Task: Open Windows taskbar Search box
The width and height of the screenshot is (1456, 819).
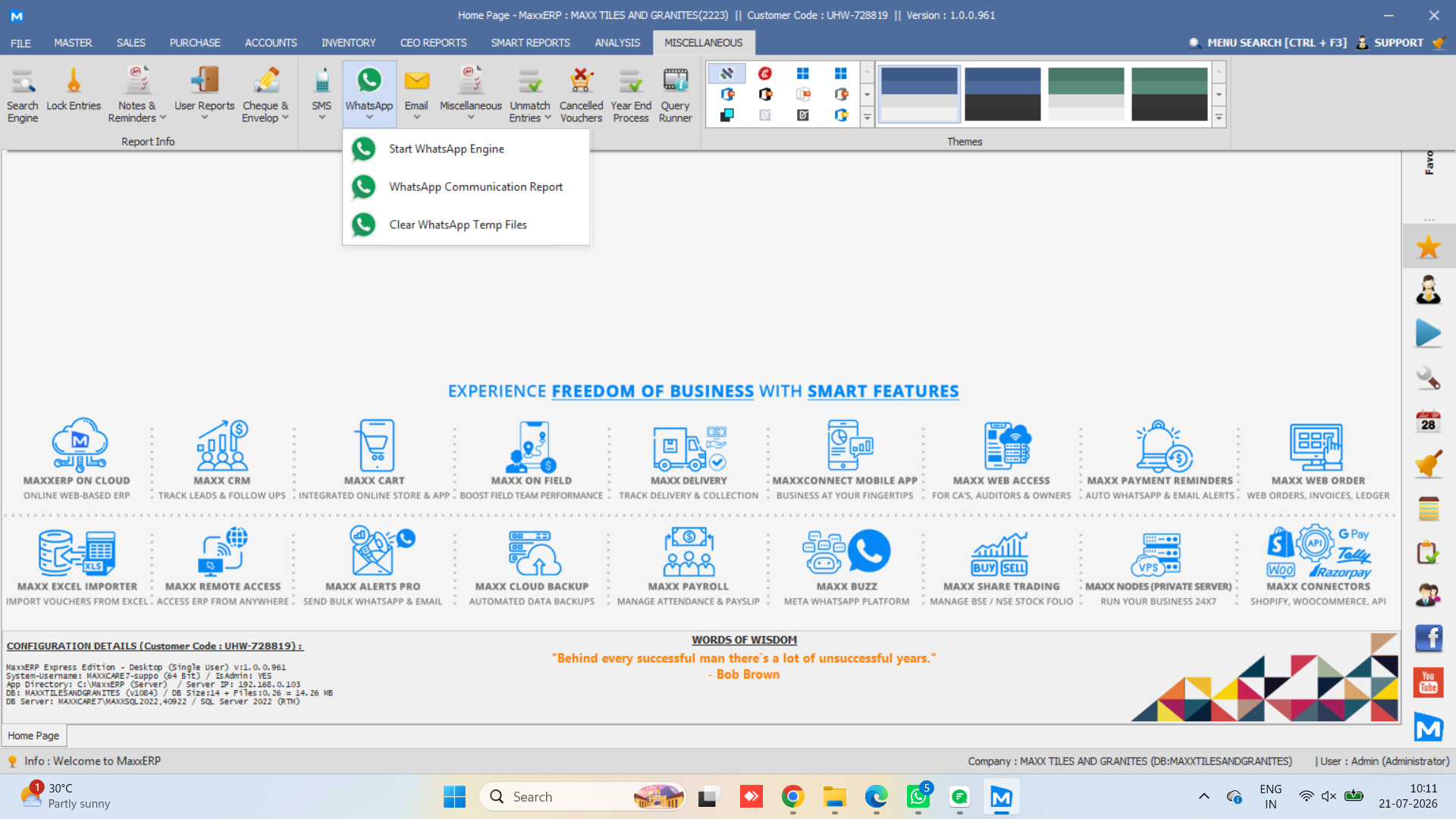Action: (582, 796)
